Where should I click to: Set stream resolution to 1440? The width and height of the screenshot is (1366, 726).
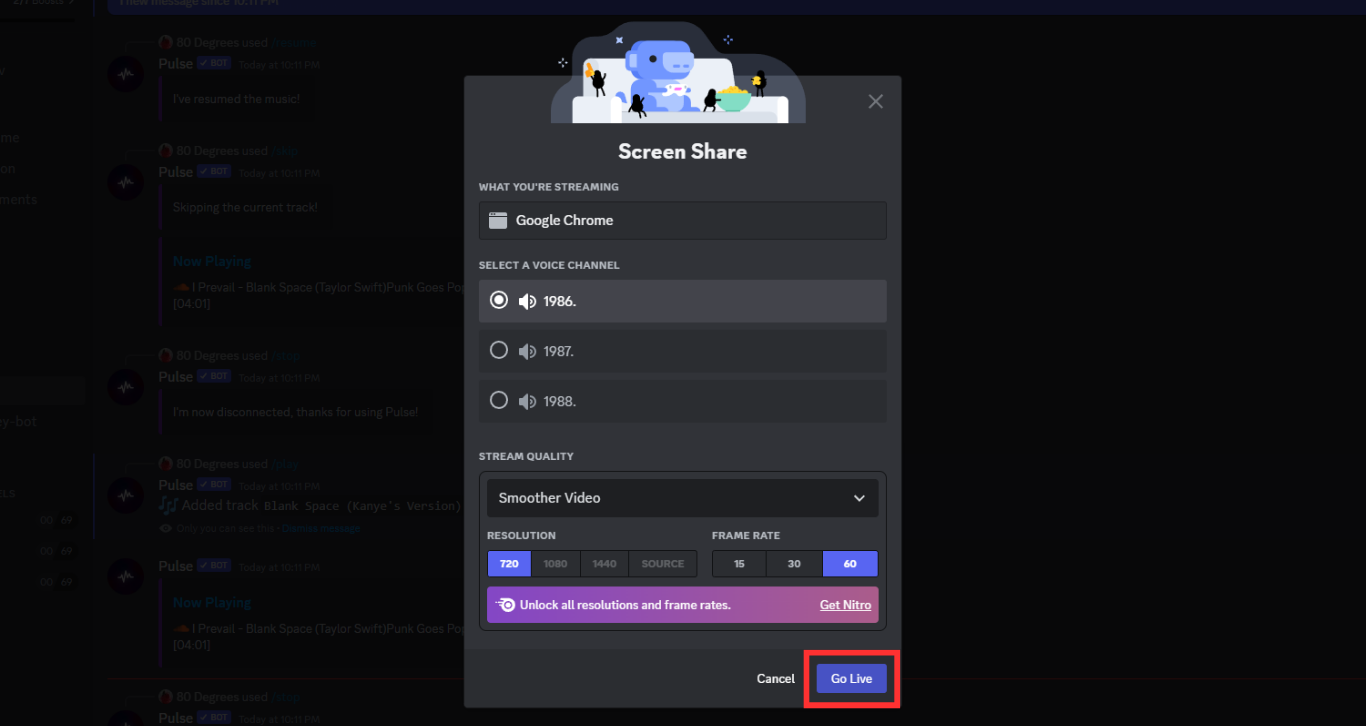click(604, 564)
